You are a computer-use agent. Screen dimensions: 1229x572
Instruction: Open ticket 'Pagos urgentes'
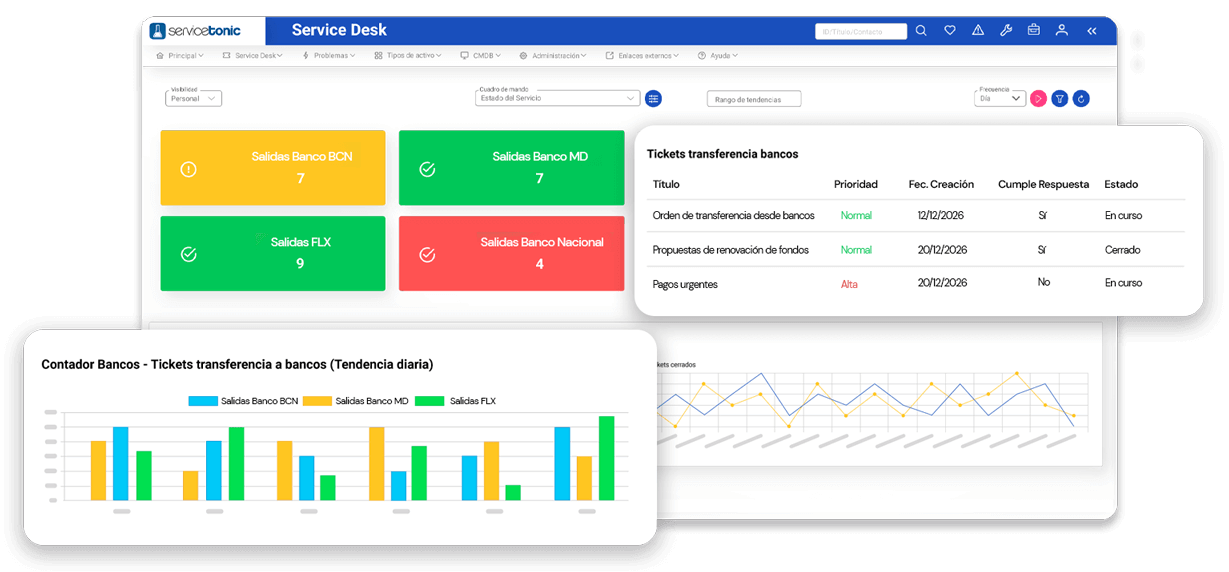(x=685, y=284)
